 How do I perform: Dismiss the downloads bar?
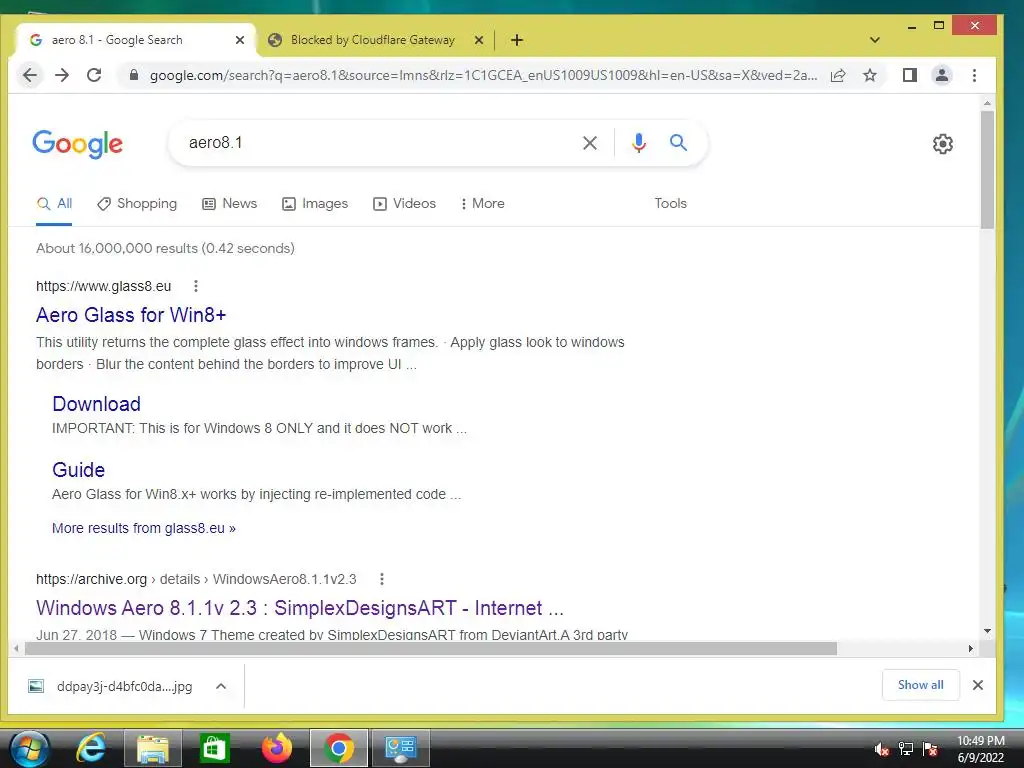coord(978,685)
